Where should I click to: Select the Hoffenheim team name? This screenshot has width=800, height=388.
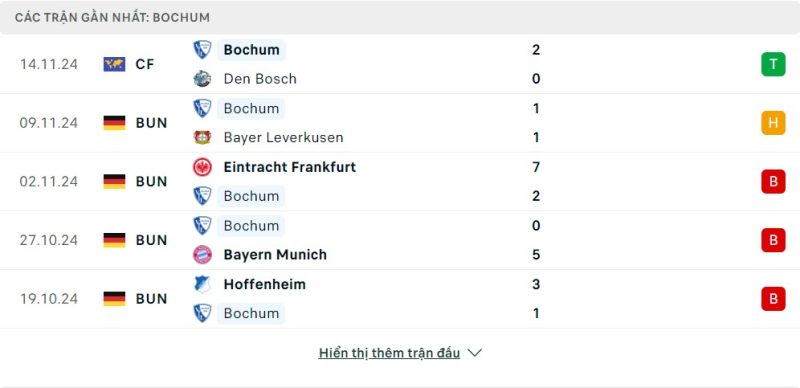265,284
